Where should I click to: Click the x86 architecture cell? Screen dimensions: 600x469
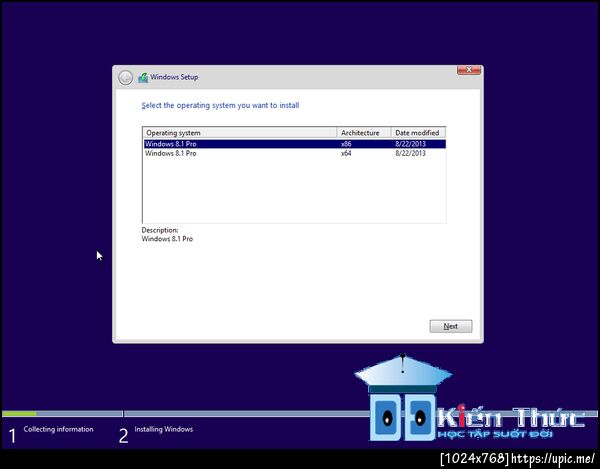pos(346,144)
